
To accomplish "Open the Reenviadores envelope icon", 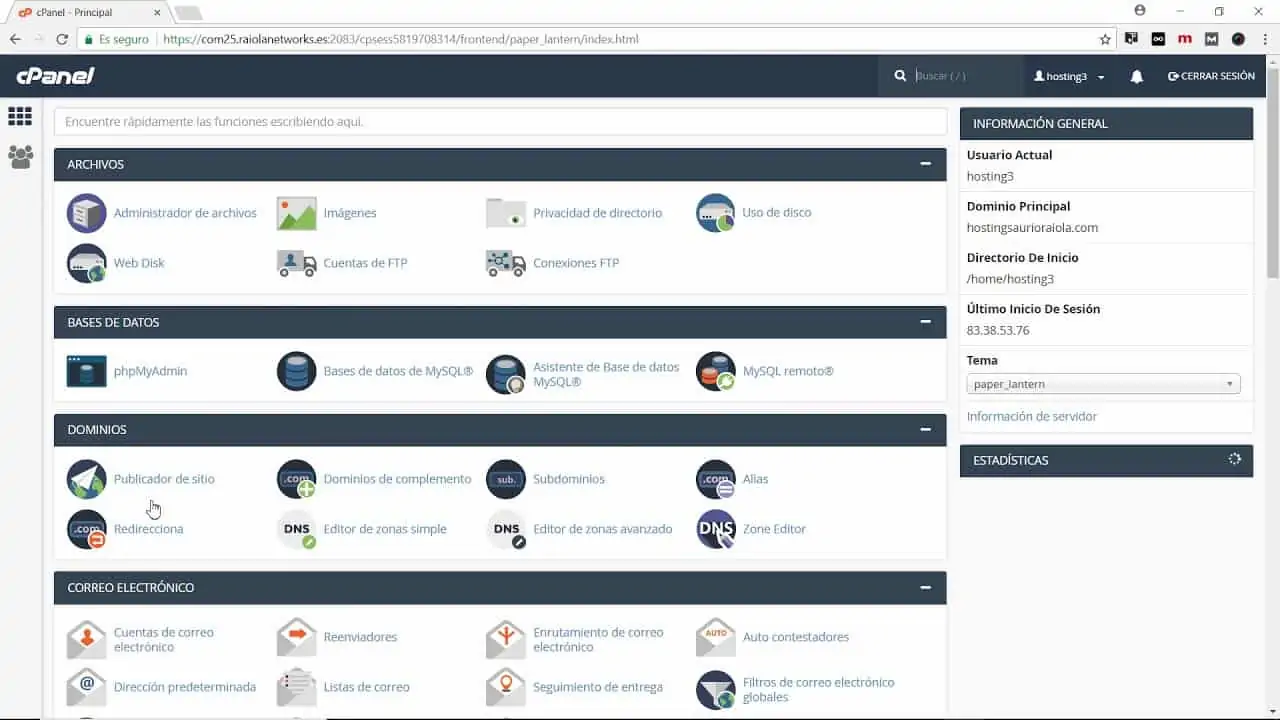I will tap(296, 637).
